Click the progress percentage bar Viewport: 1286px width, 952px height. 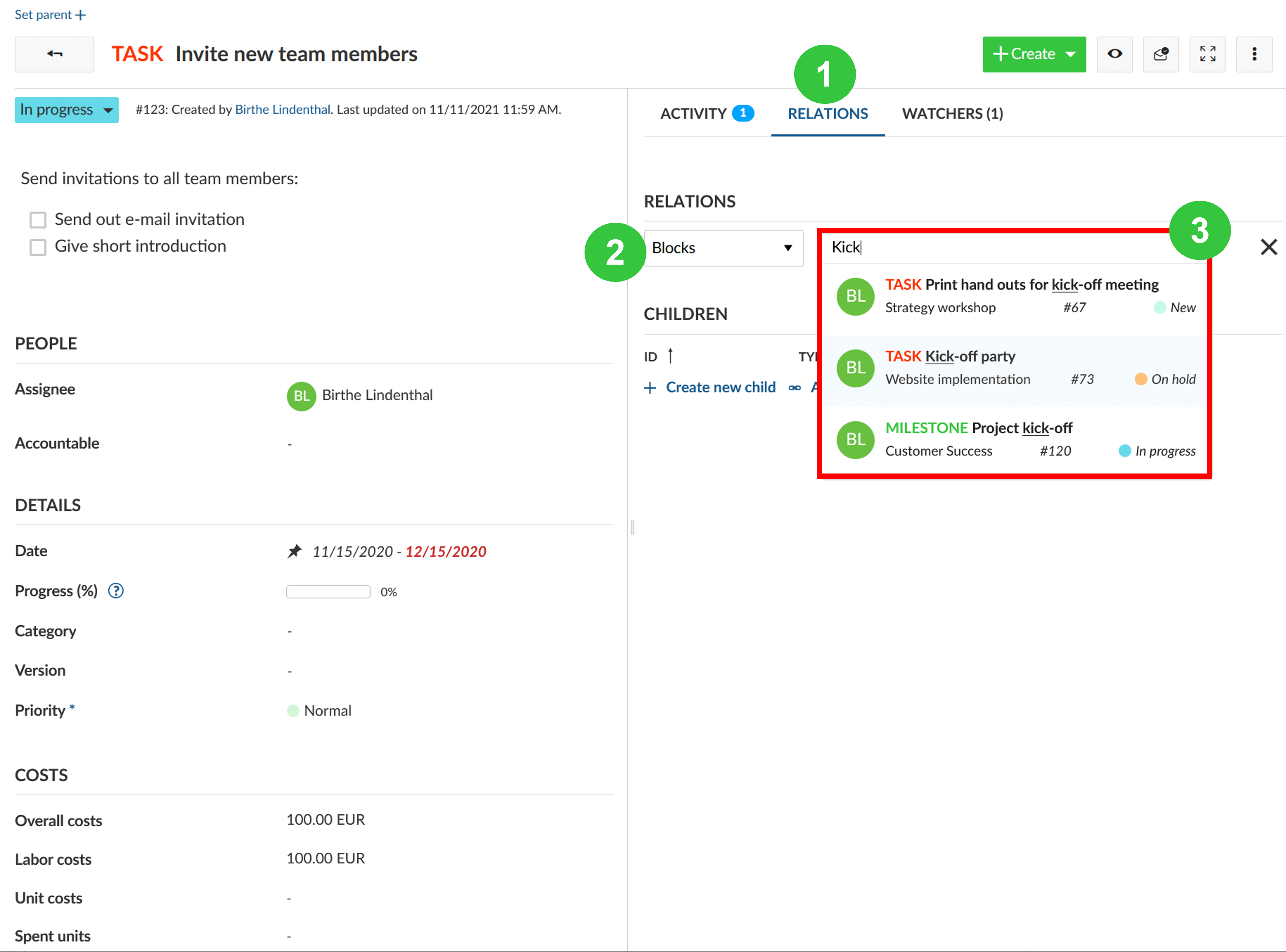pos(328,592)
